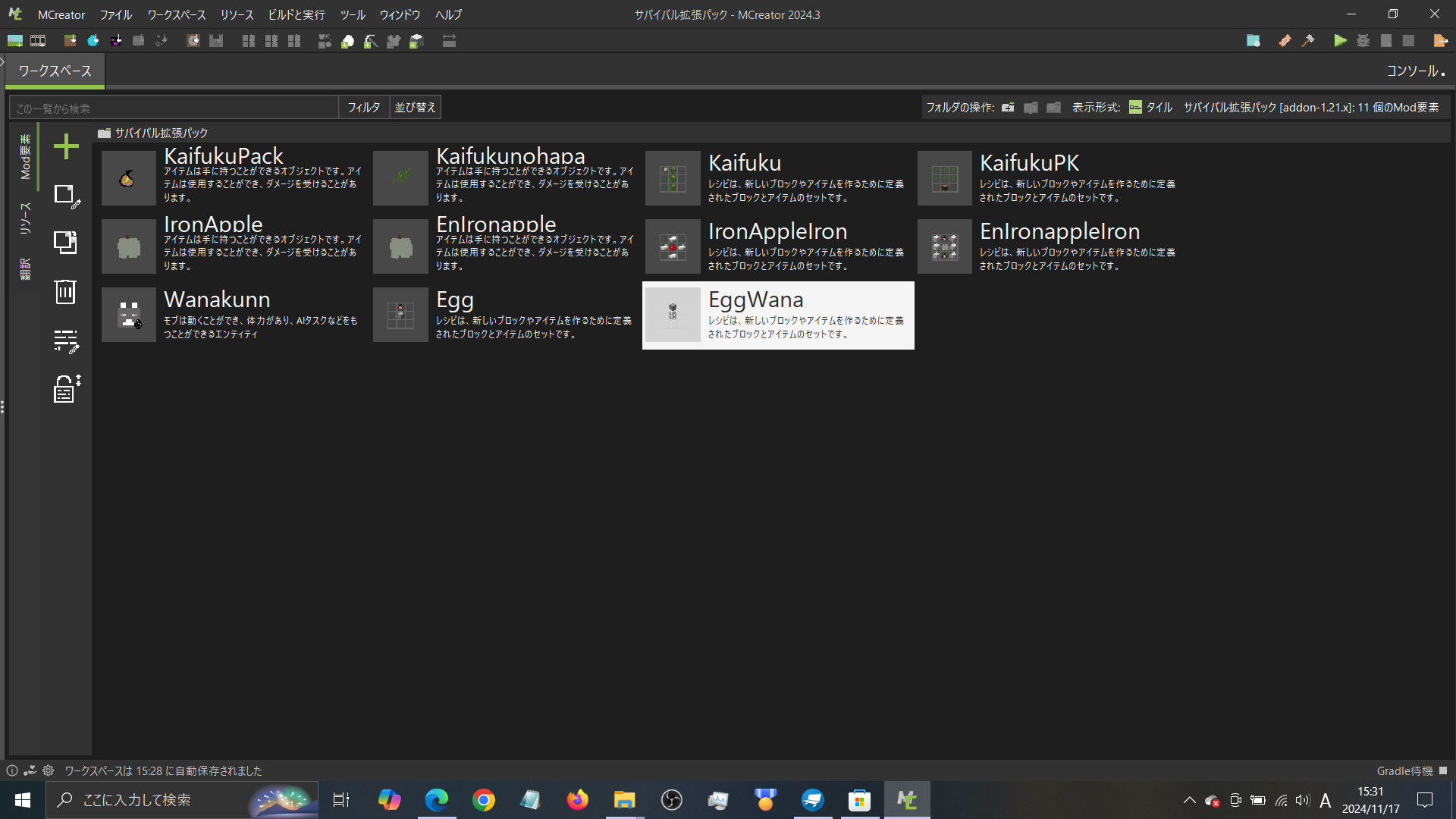The width and height of the screenshot is (1456, 819).
Task: Click the lock element code icon in the sidebar
Action: [x=67, y=389]
